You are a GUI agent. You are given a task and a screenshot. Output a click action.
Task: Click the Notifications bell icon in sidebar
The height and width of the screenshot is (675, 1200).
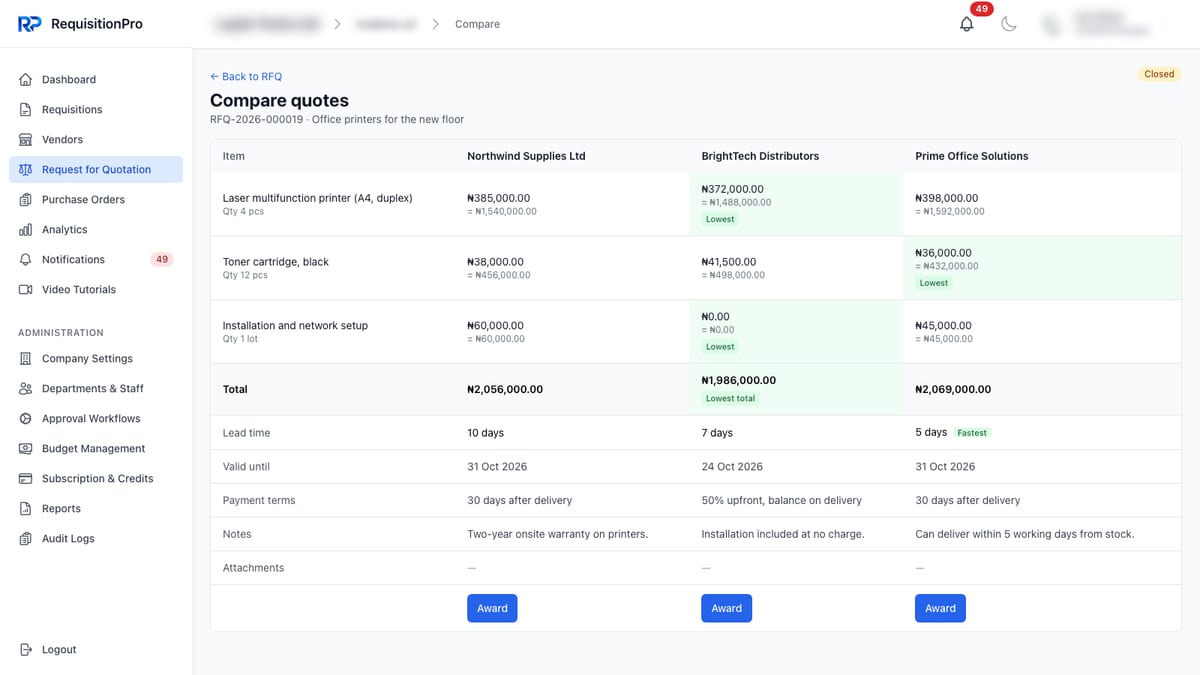(26, 259)
